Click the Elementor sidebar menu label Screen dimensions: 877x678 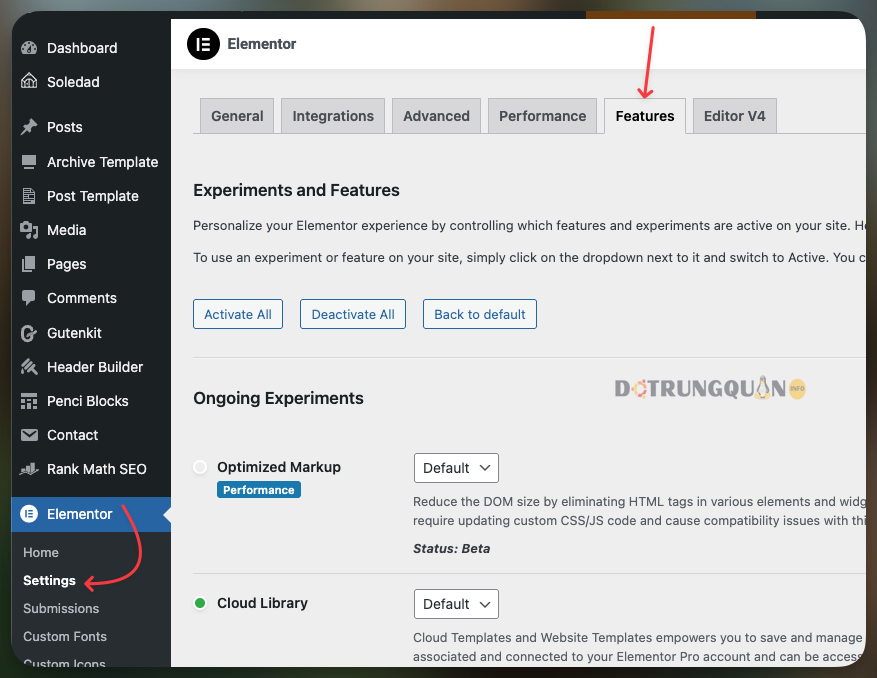(x=79, y=514)
